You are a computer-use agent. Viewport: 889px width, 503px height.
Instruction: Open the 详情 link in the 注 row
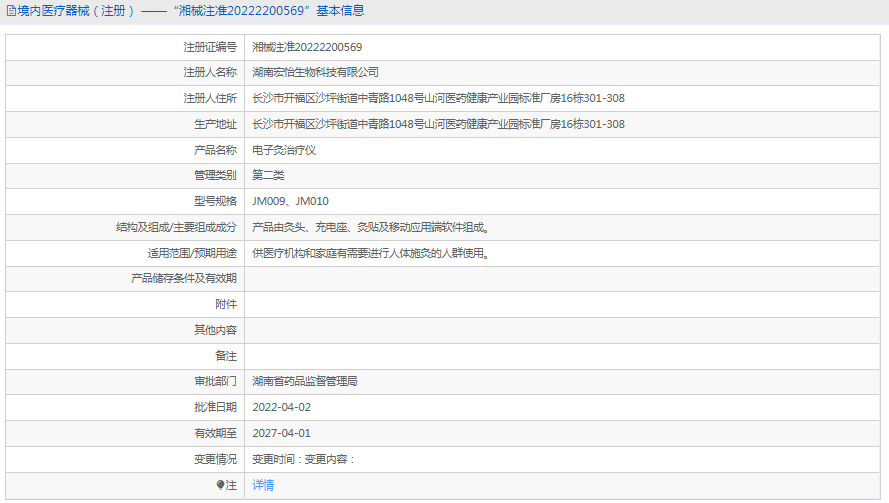tap(263, 485)
